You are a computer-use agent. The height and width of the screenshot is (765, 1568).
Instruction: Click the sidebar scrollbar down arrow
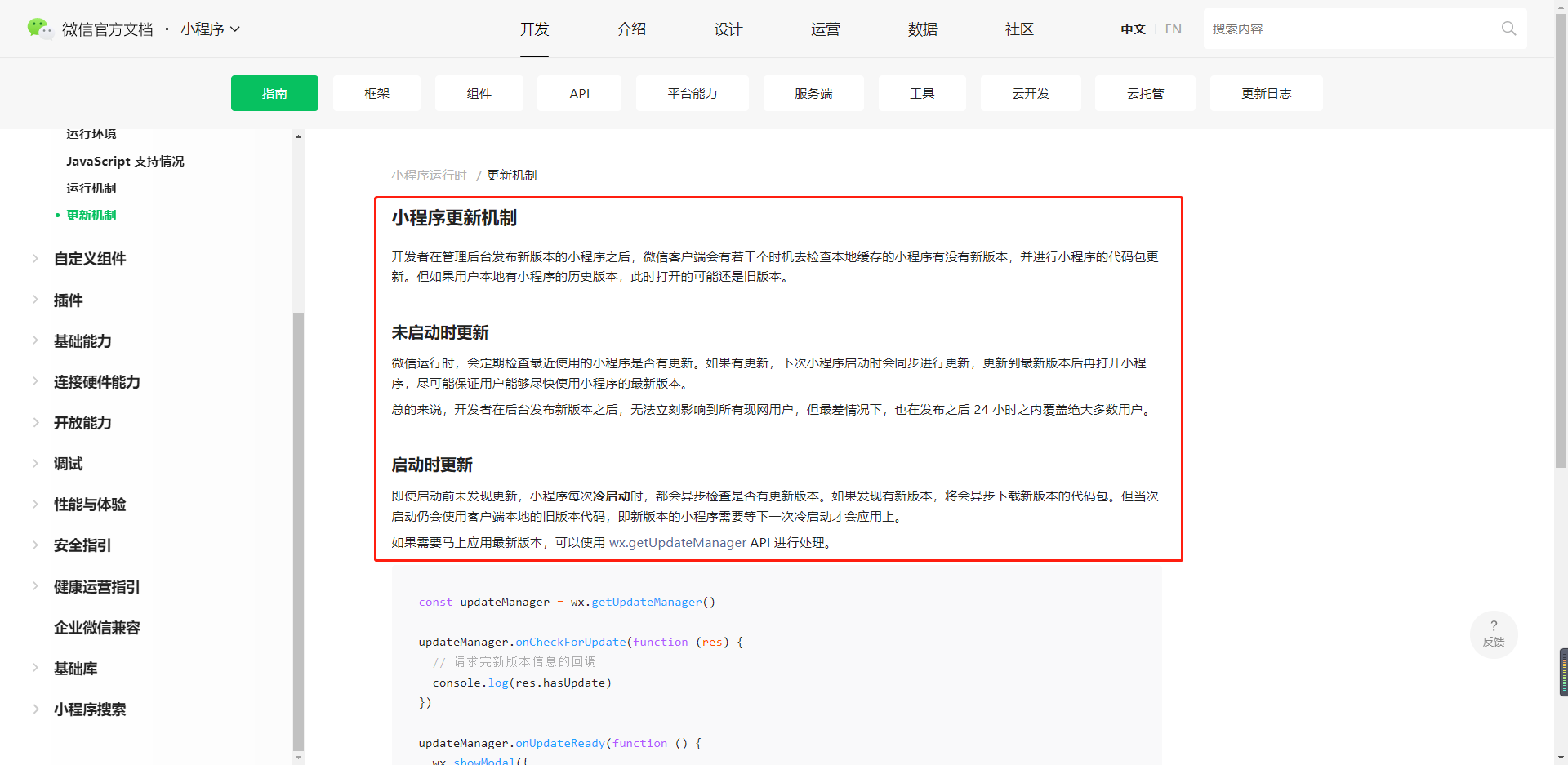point(298,758)
